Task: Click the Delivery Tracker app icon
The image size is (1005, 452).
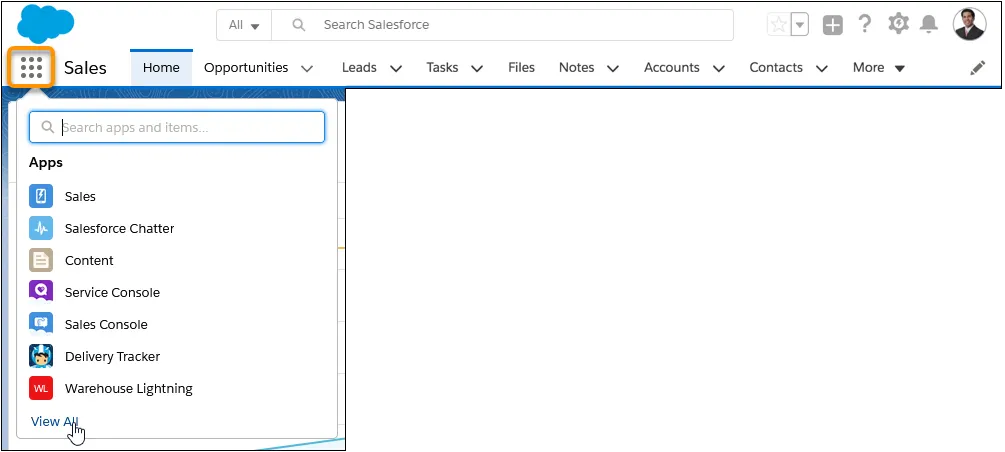Action: 41,356
